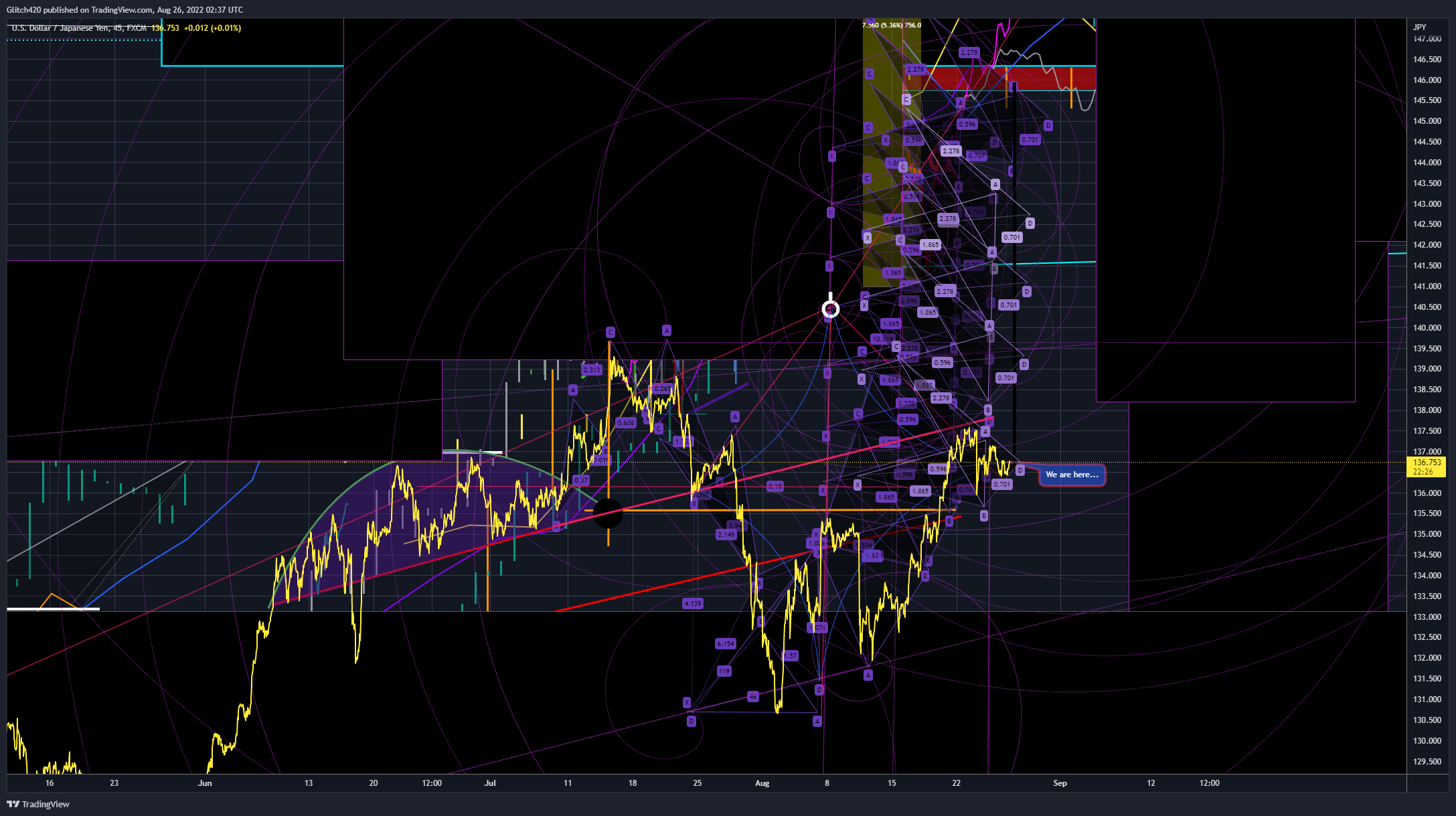Select the '0.37' ratio label

coord(581,481)
